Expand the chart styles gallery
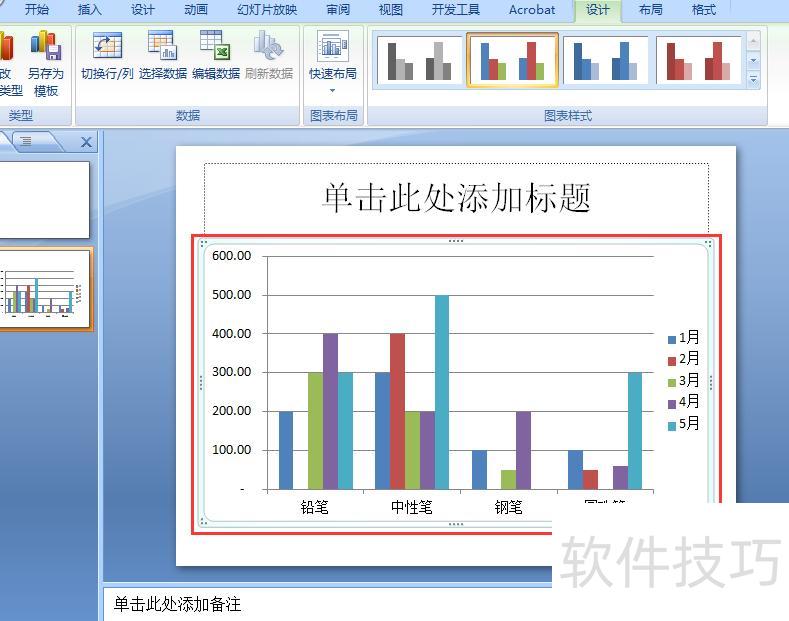The height and width of the screenshot is (621, 789). 753,80
